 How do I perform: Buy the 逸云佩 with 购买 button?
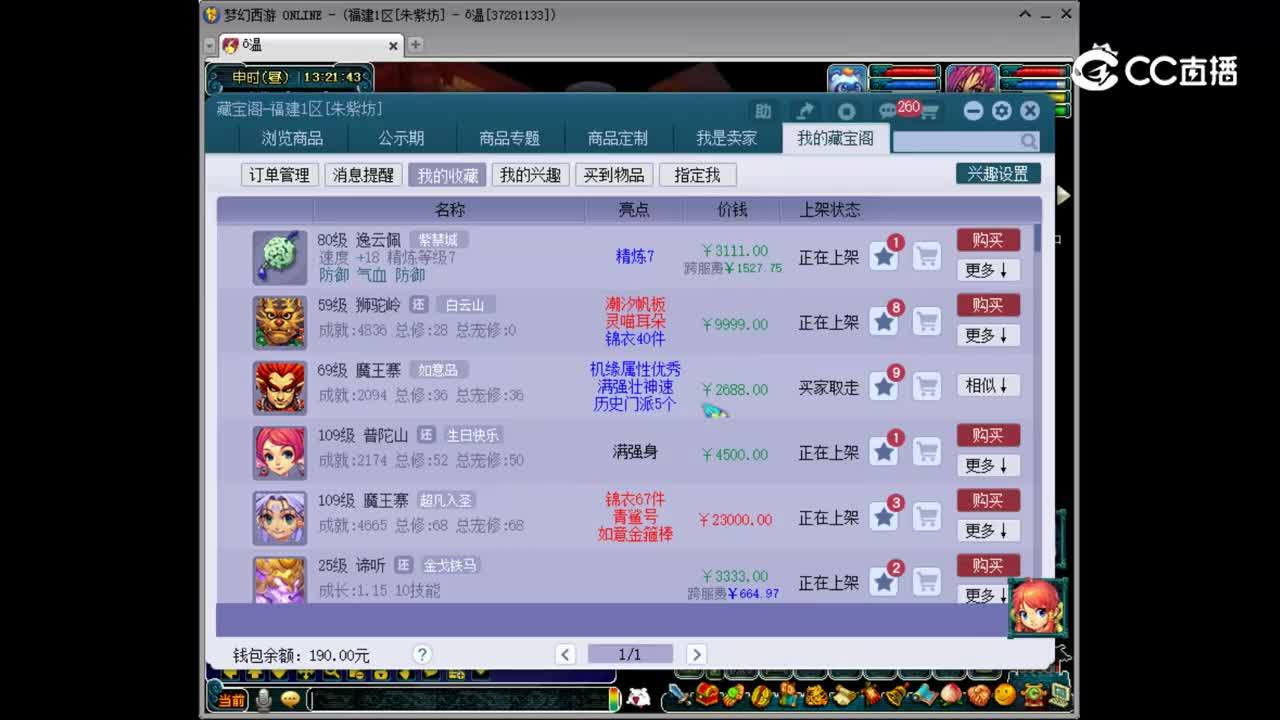point(988,240)
